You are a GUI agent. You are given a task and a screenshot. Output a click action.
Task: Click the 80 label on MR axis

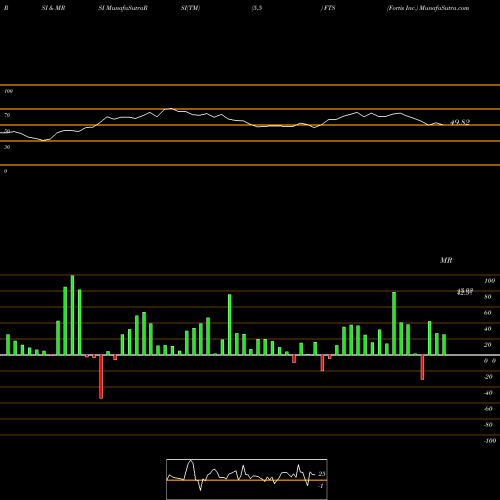(487, 297)
